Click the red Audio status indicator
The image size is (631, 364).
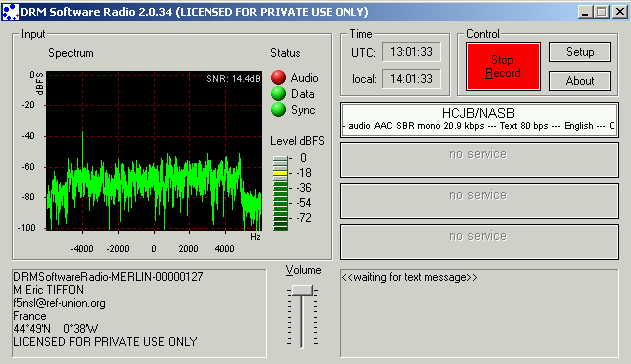pos(278,78)
